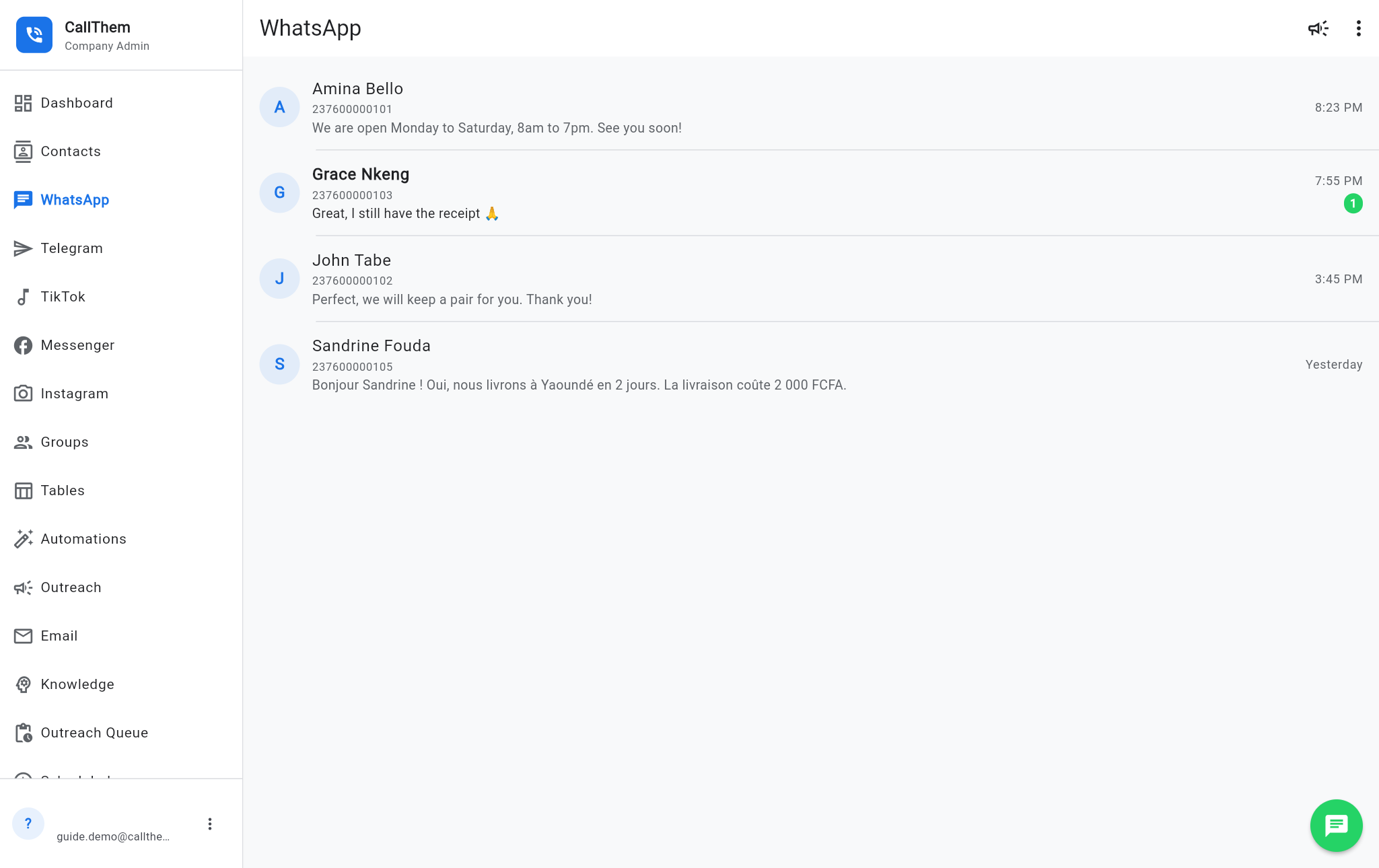Open the Email envelope icon

tap(23, 636)
